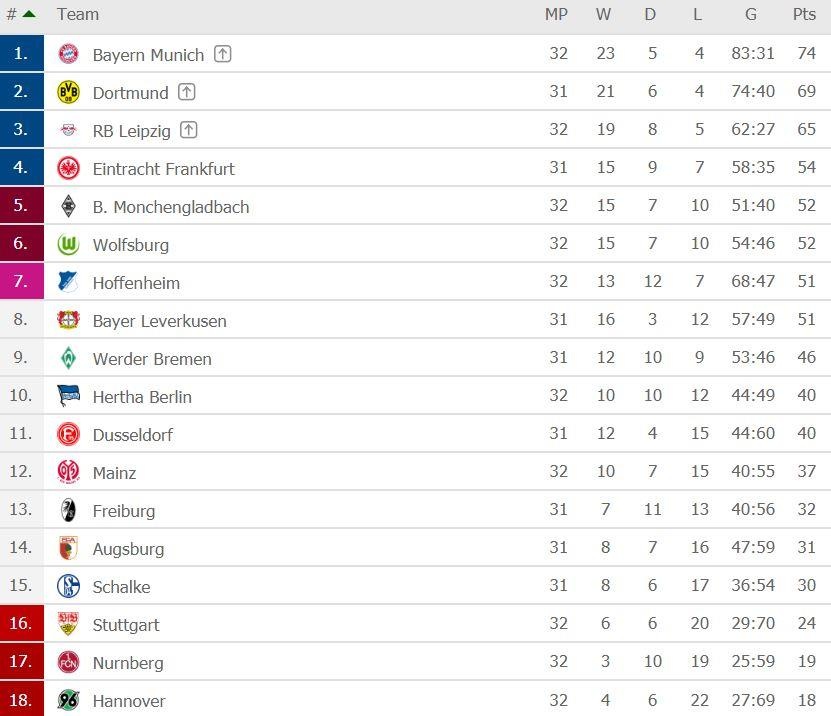
Task: Click the RB Leipzig badge
Action: (x=68, y=130)
